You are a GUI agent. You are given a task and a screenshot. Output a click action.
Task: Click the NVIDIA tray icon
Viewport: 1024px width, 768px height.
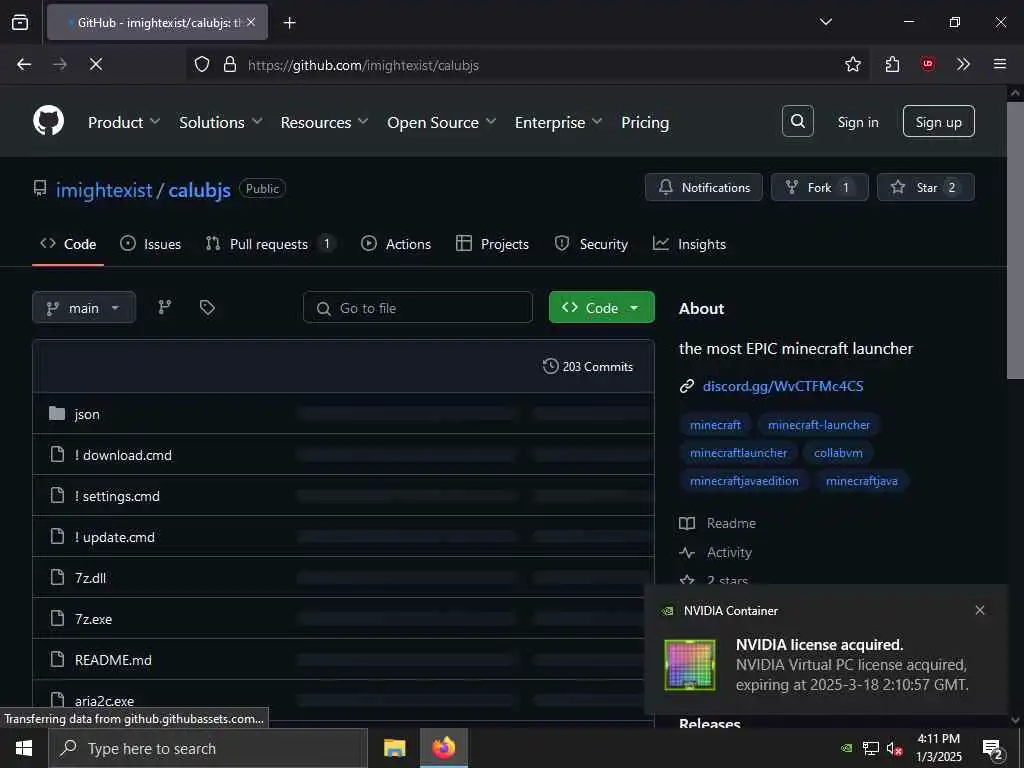846,748
